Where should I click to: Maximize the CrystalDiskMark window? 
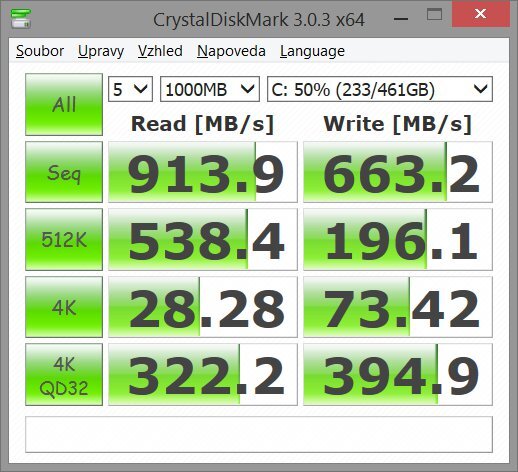(434, 15)
